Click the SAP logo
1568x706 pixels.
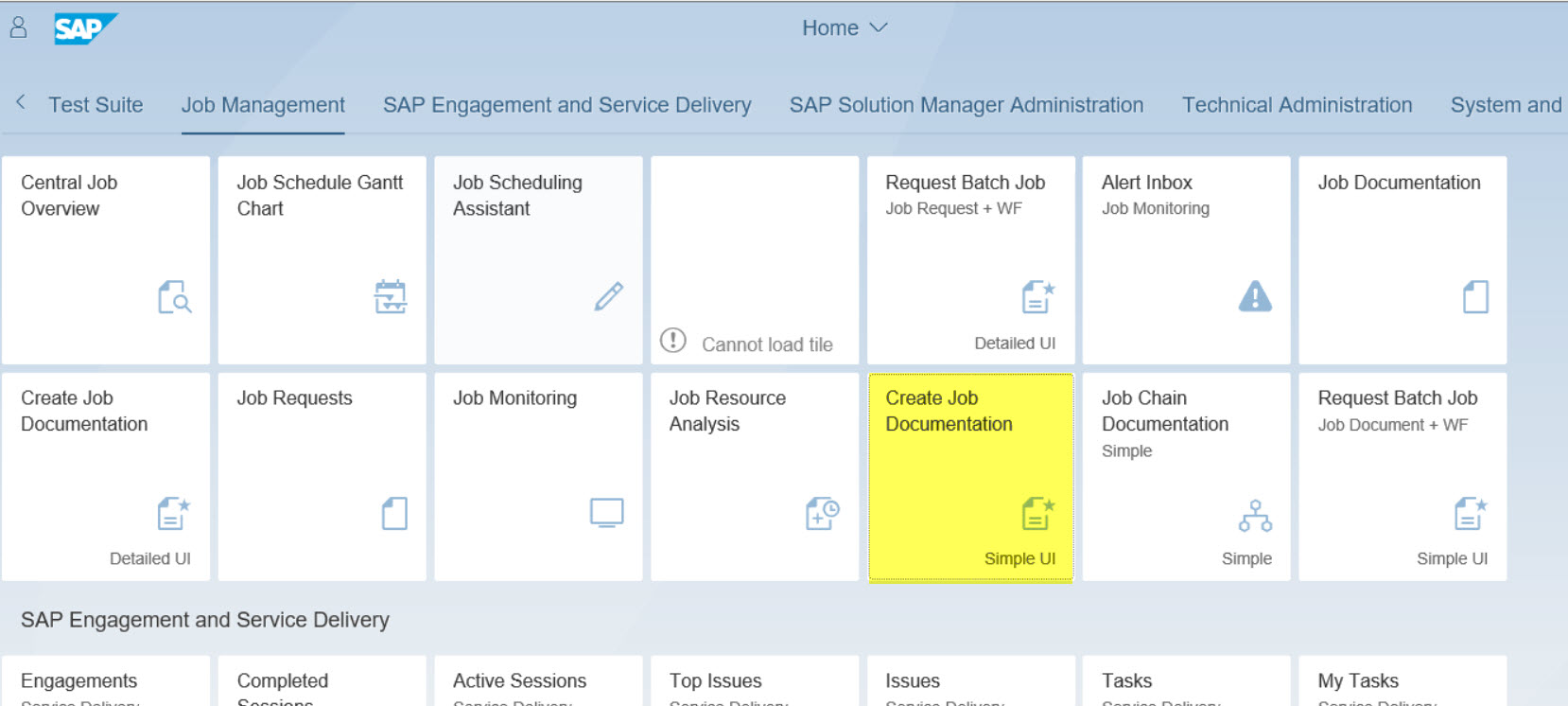(85, 28)
